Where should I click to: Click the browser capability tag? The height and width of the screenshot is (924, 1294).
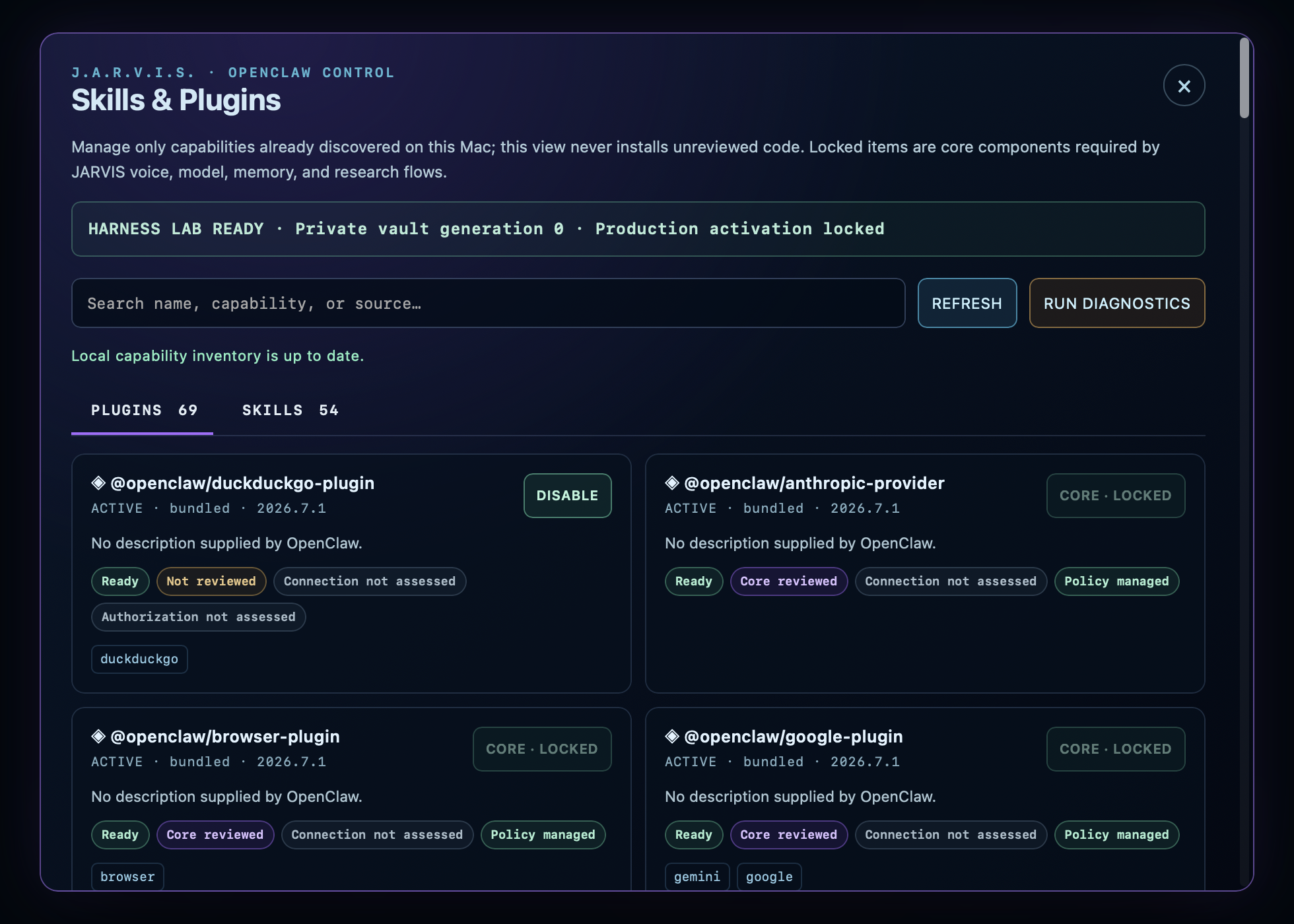tap(127, 877)
